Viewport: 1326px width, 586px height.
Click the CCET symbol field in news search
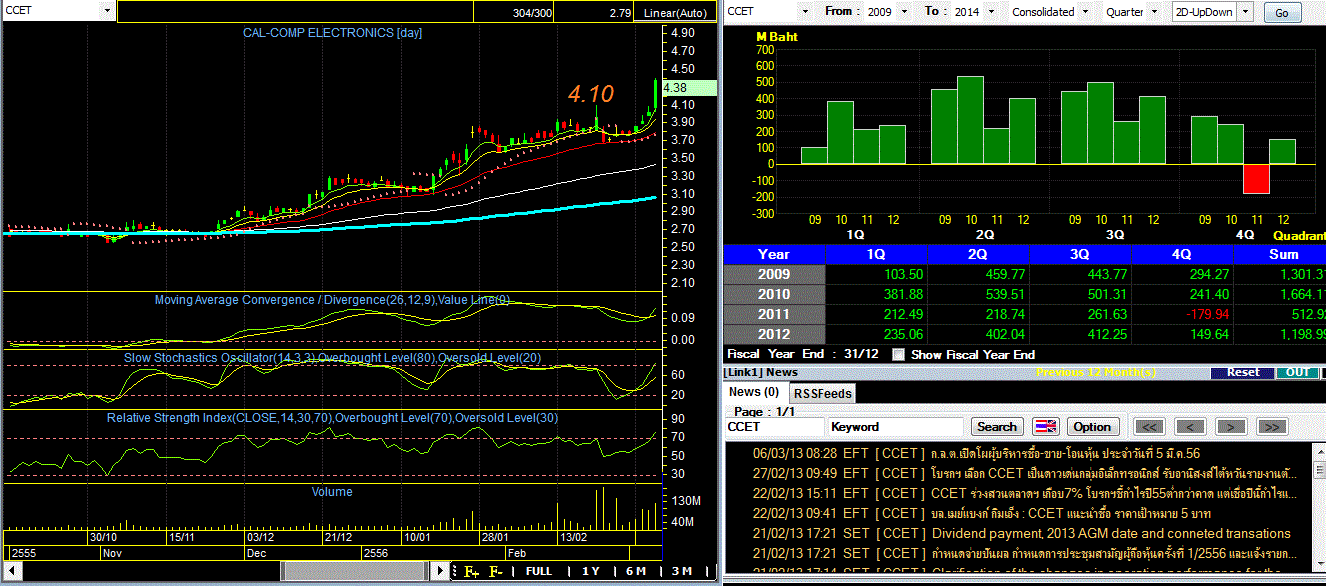[774, 427]
